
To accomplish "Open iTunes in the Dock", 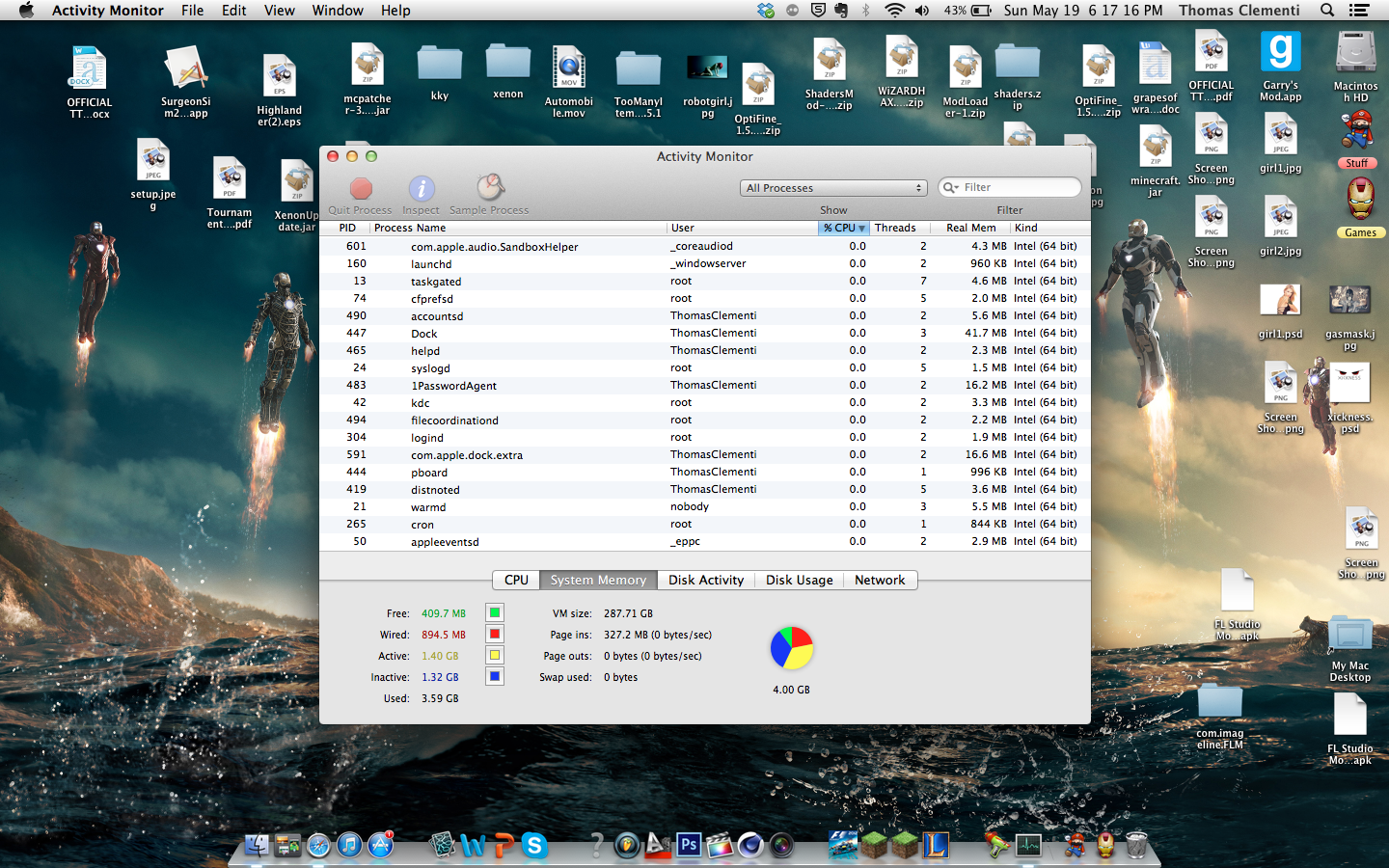I will coord(349,846).
